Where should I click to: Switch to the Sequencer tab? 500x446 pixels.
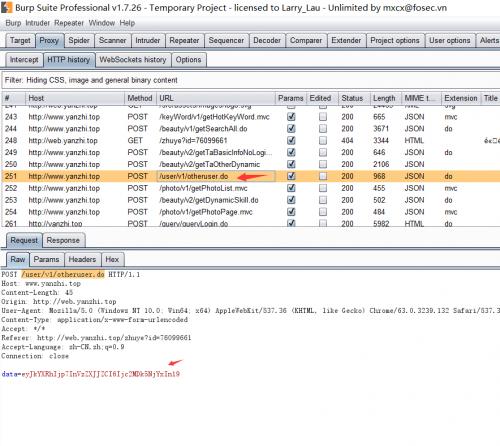(x=226, y=40)
